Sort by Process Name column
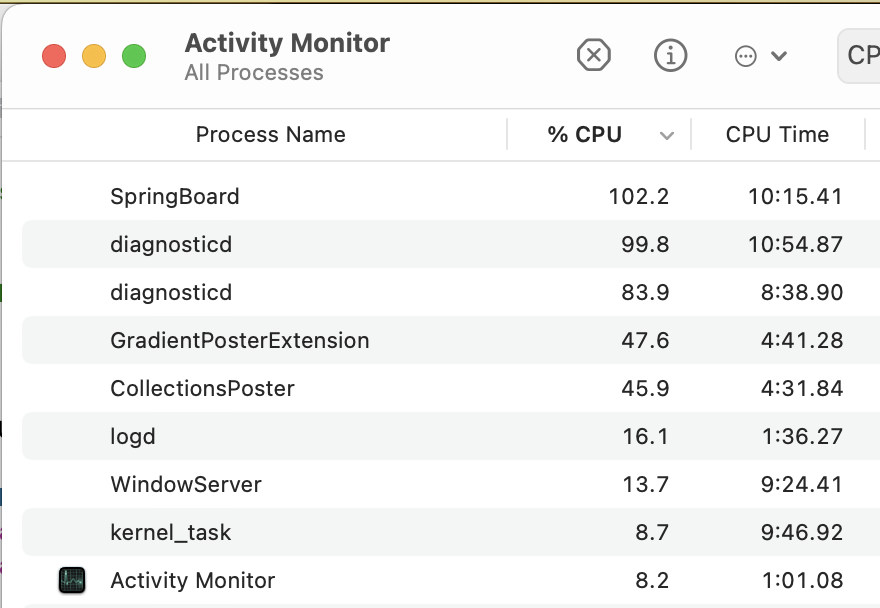This screenshot has width=880, height=608. 270,135
